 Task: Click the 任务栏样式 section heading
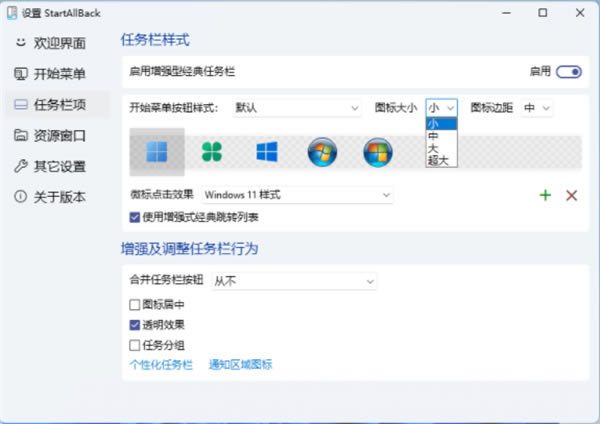point(155,39)
